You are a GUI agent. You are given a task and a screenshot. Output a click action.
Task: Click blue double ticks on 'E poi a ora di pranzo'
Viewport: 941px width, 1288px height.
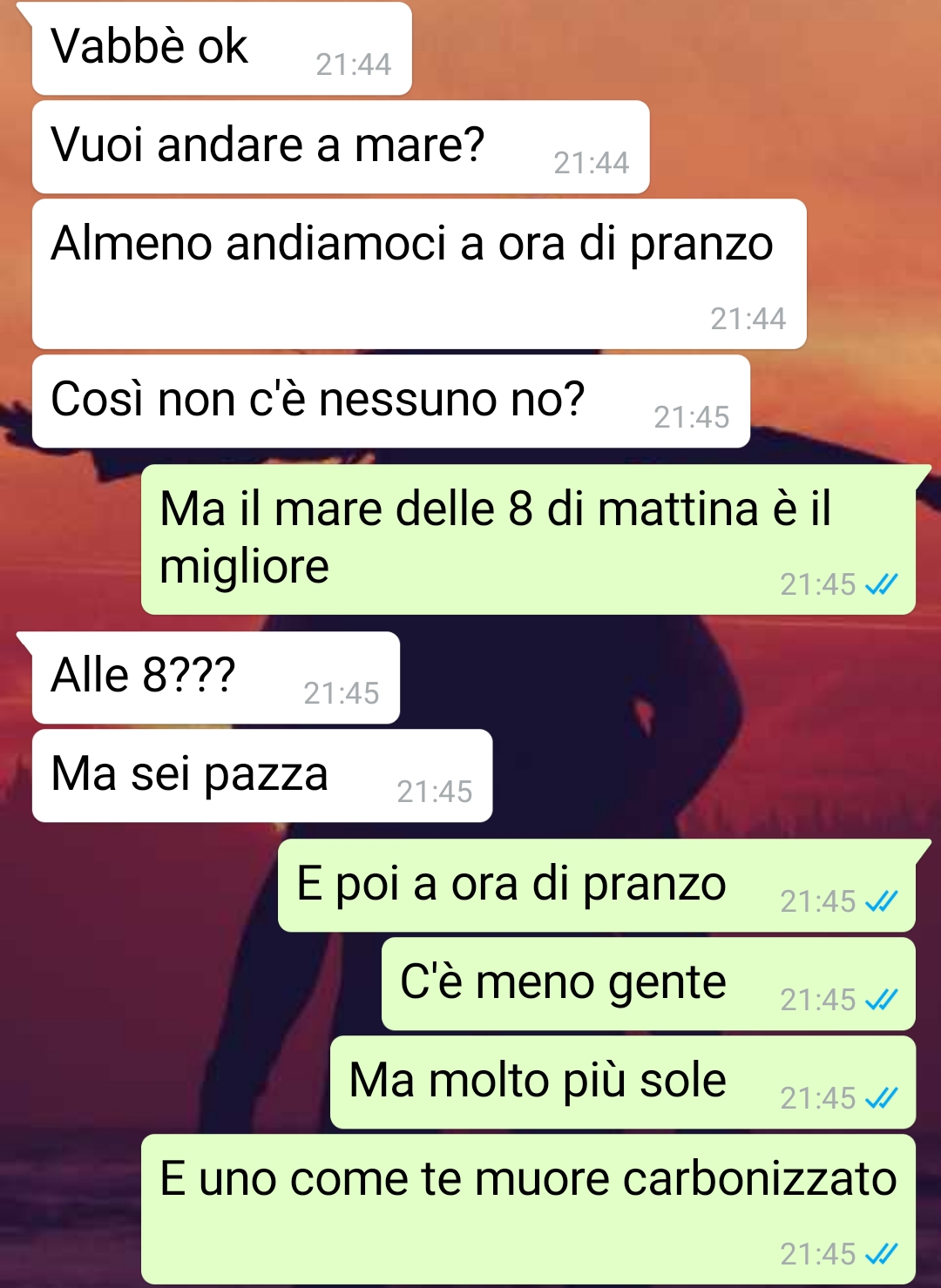tap(881, 901)
